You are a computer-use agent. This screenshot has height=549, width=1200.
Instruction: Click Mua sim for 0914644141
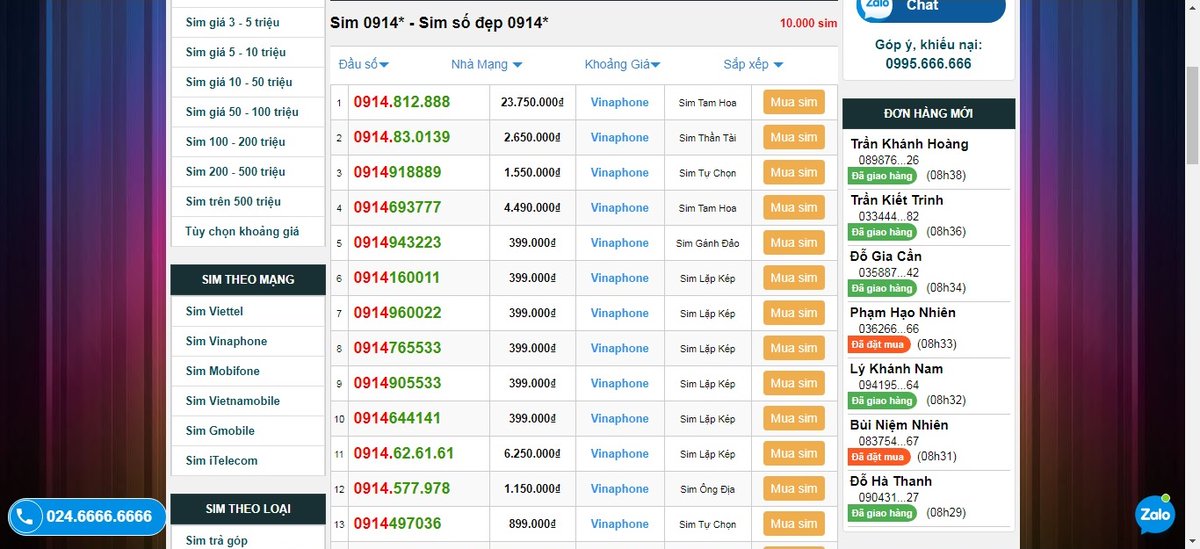click(794, 418)
